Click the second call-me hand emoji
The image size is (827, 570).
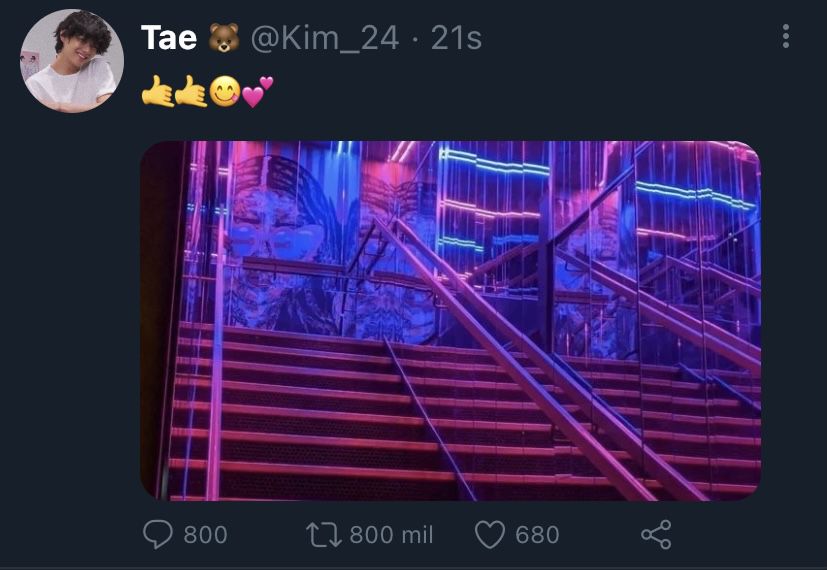click(x=190, y=91)
